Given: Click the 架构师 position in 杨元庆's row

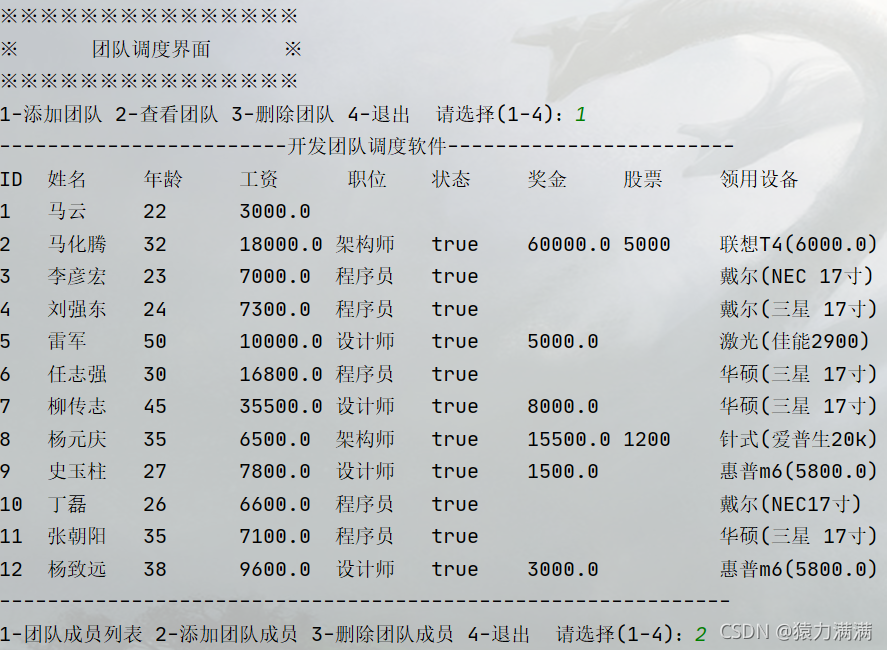Looking at the screenshot, I should pyautogui.click(x=365, y=440).
